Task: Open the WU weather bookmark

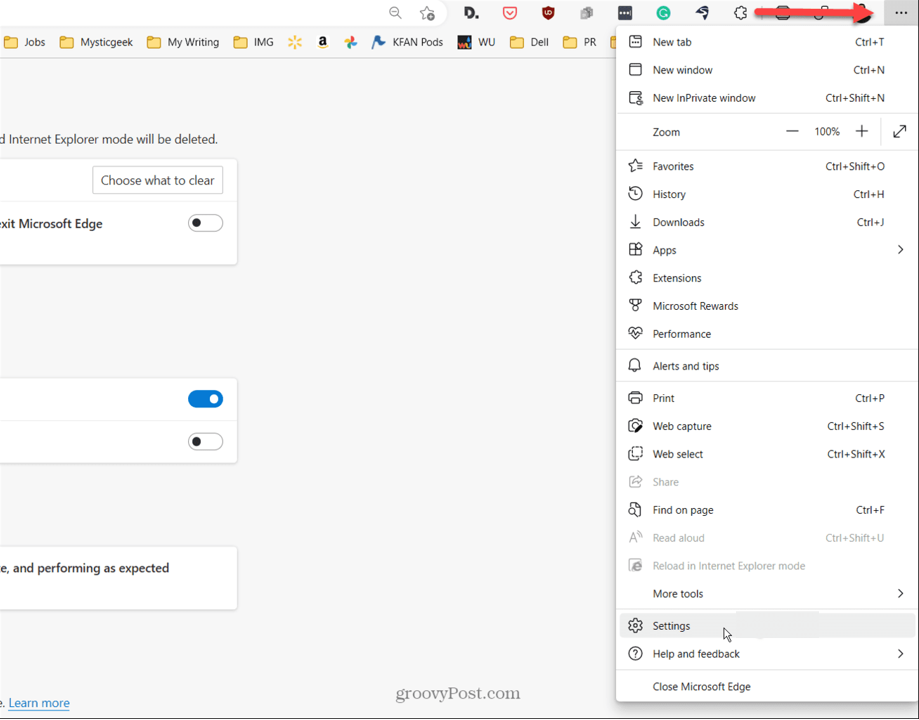Action: (476, 42)
